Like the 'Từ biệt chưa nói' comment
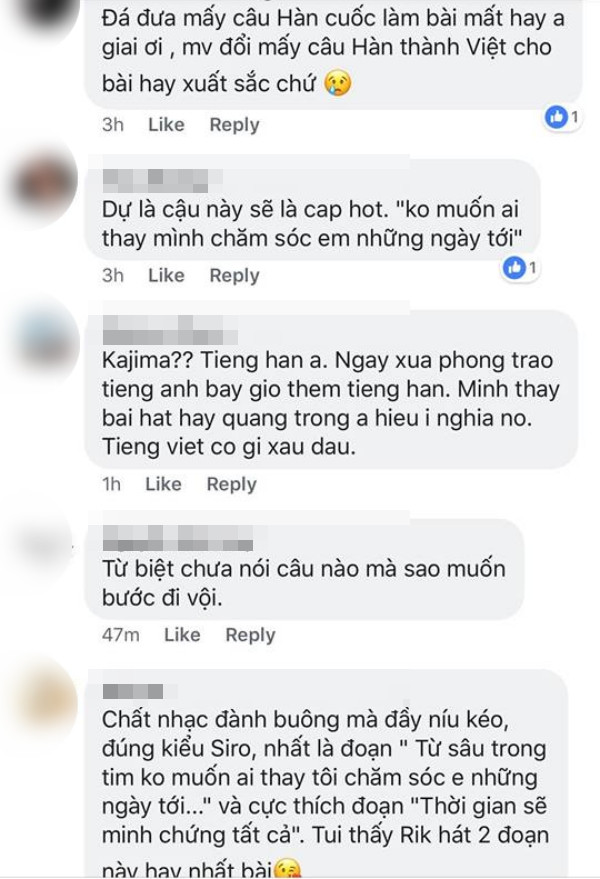 coord(182,635)
